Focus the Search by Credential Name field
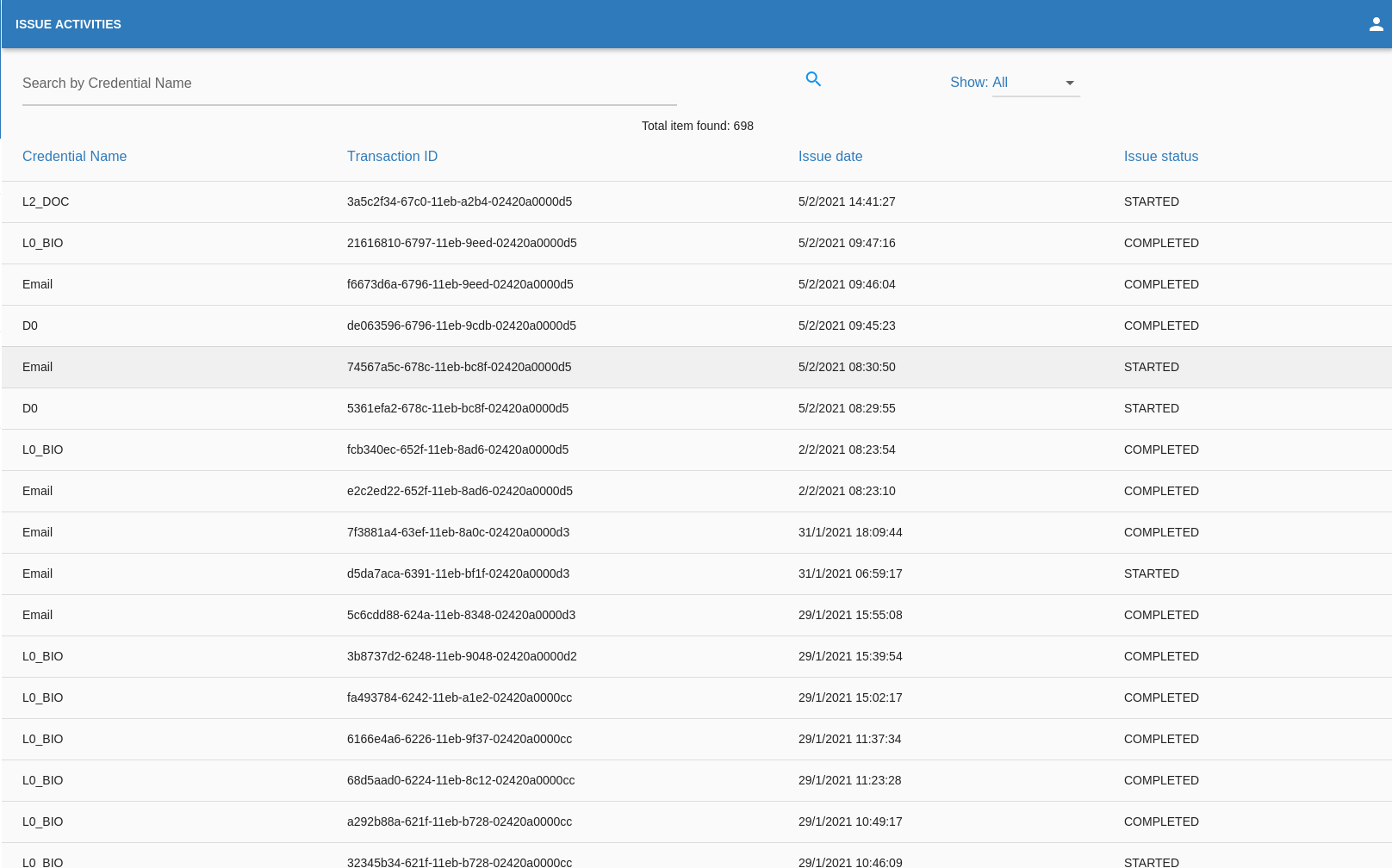The height and width of the screenshot is (868, 1392). 350,84
